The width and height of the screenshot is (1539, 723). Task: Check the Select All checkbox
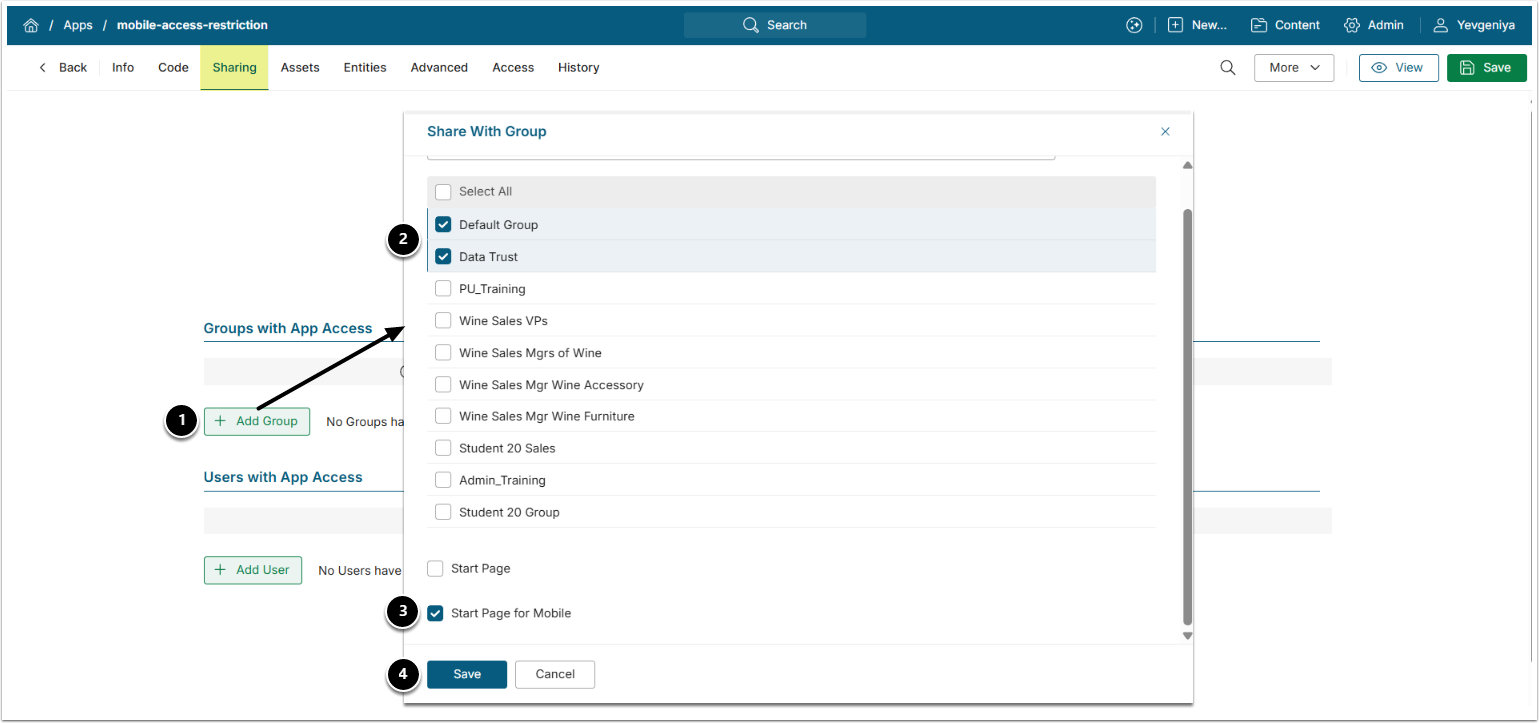coord(443,192)
